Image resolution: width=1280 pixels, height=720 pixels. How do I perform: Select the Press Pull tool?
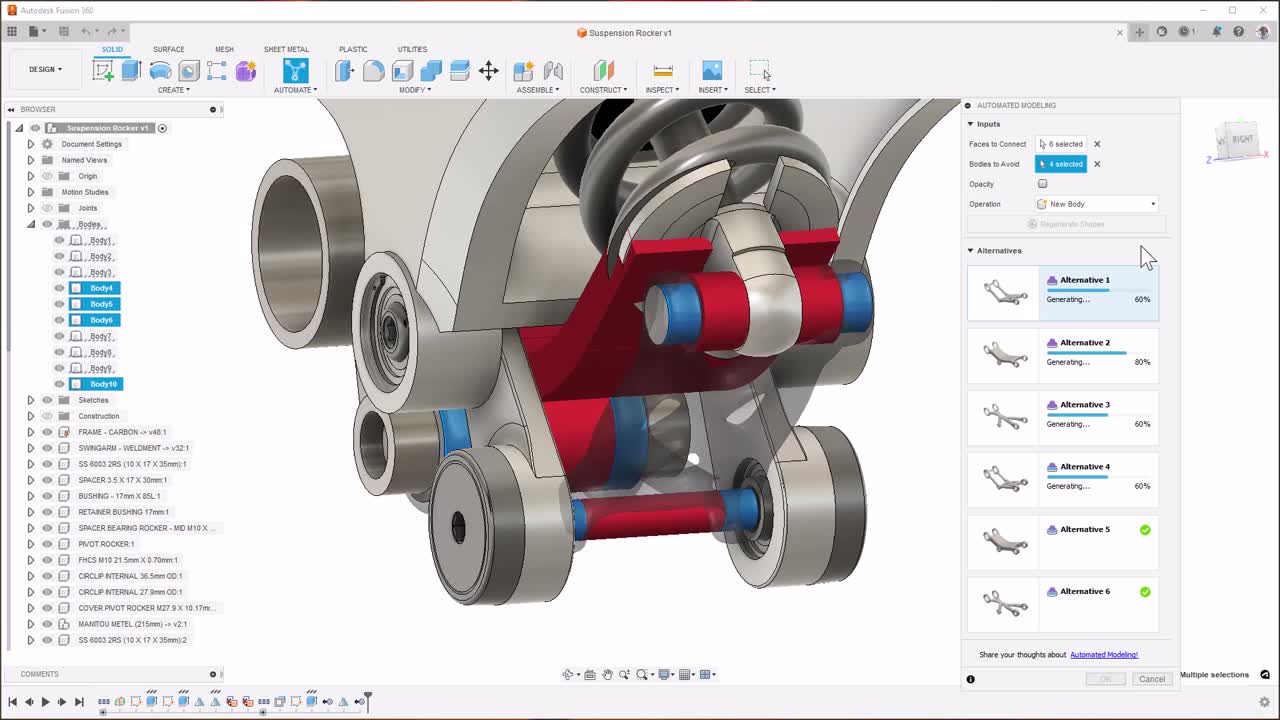click(345, 70)
